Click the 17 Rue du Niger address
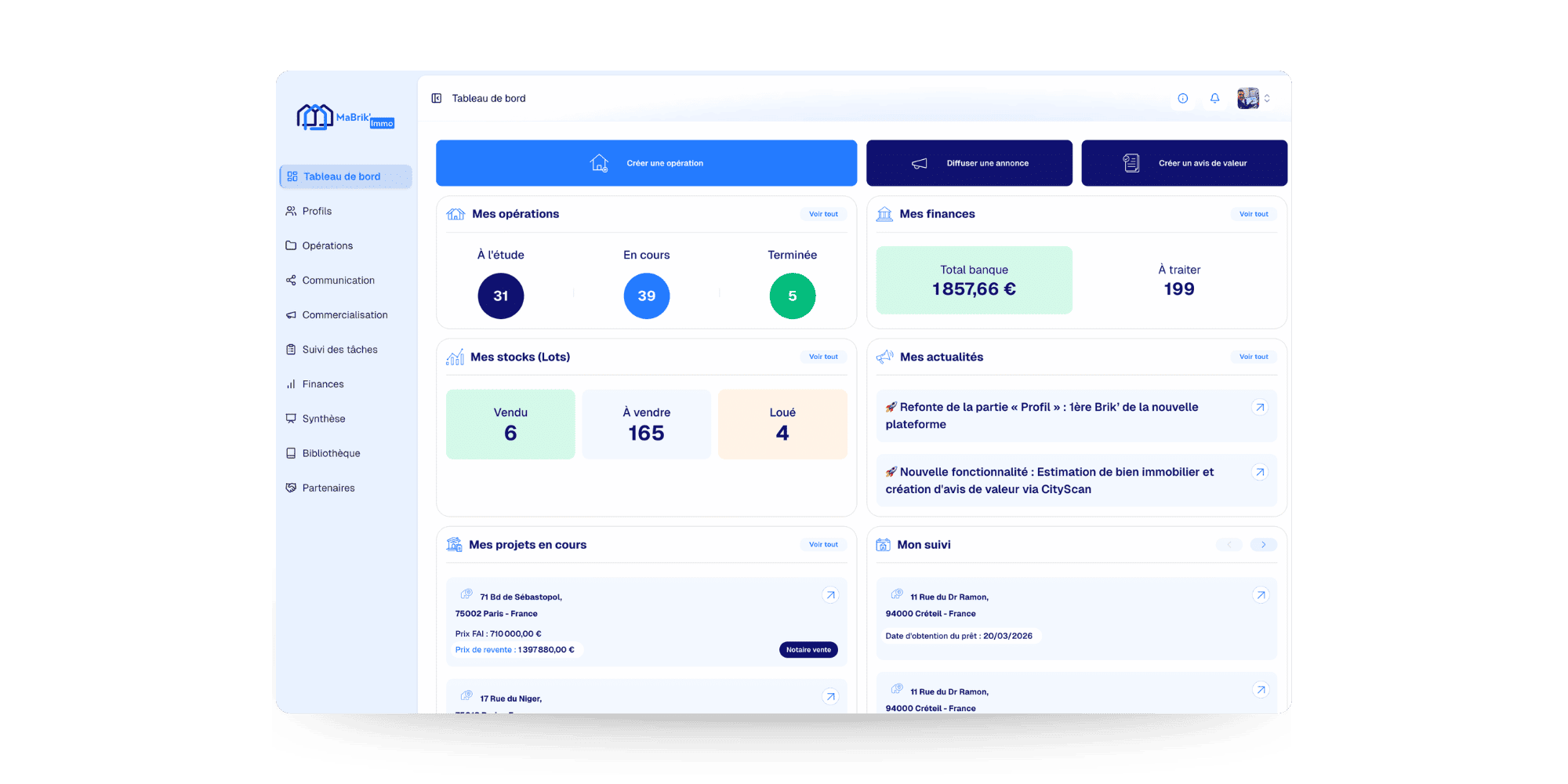Screen dimensions: 1568x784 (510, 699)
